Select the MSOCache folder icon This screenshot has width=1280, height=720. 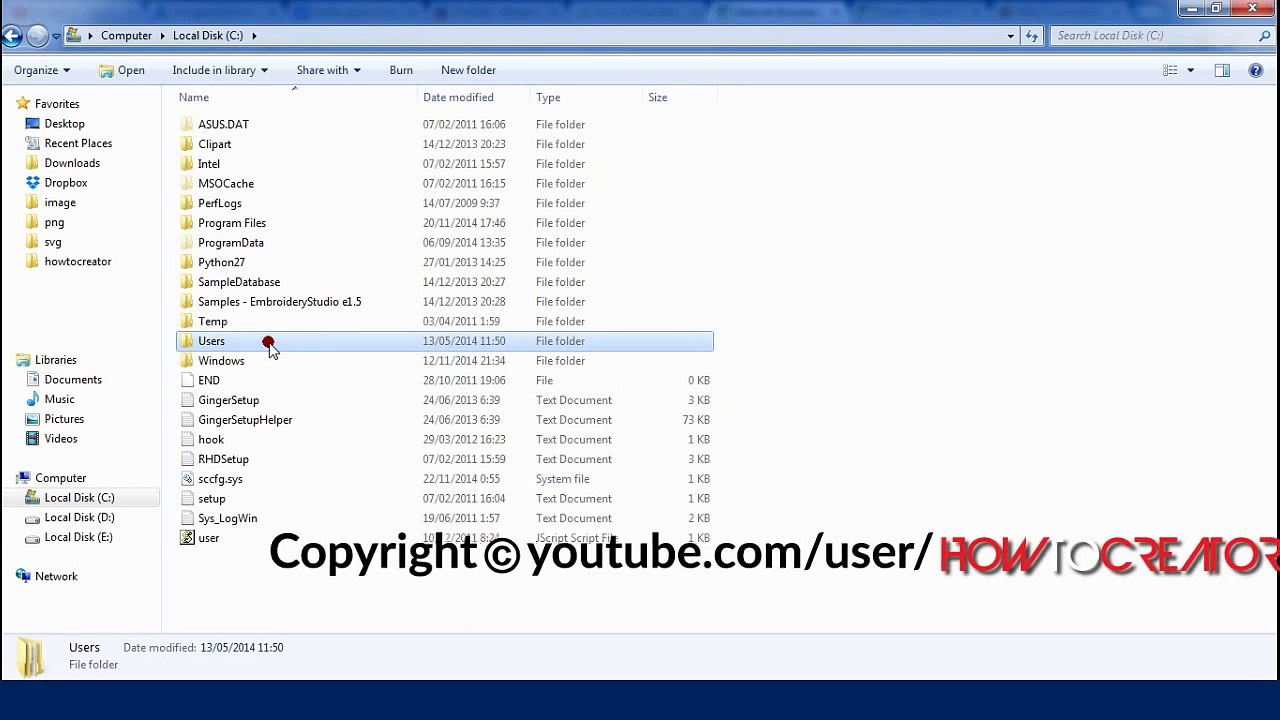pyautogui.click(x=187, y=183)
